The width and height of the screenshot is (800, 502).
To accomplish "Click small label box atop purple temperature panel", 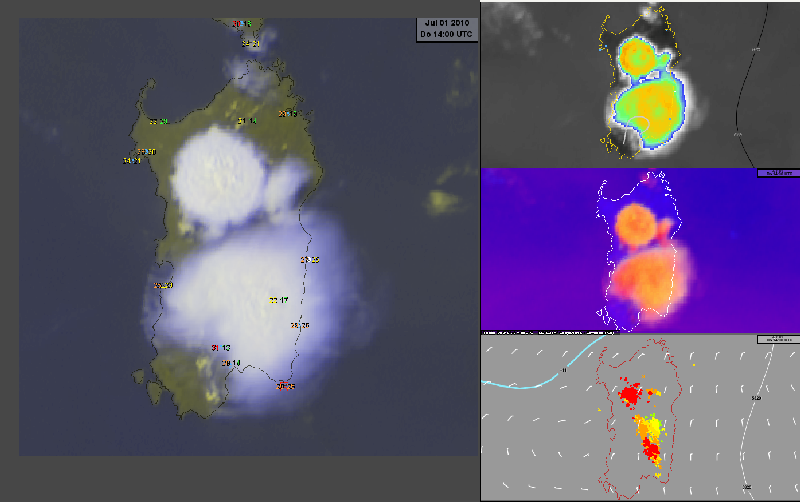I will [779, 173].
